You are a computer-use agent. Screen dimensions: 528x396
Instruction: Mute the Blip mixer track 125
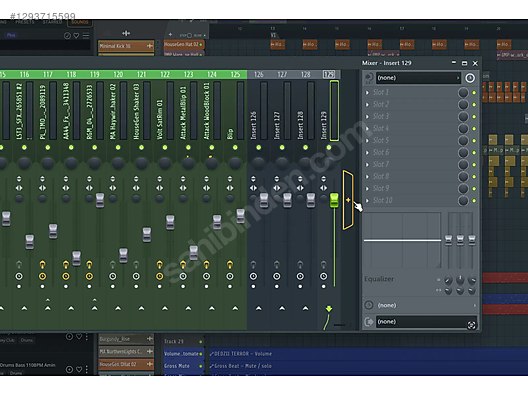(235, 147)
